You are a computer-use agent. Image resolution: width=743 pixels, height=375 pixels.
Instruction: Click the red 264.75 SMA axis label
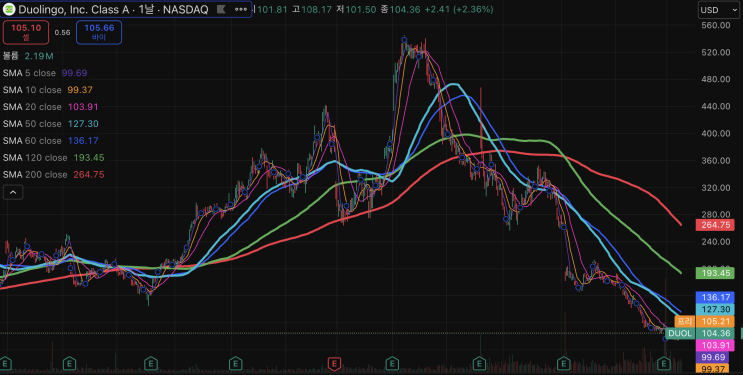pos(715,225)
